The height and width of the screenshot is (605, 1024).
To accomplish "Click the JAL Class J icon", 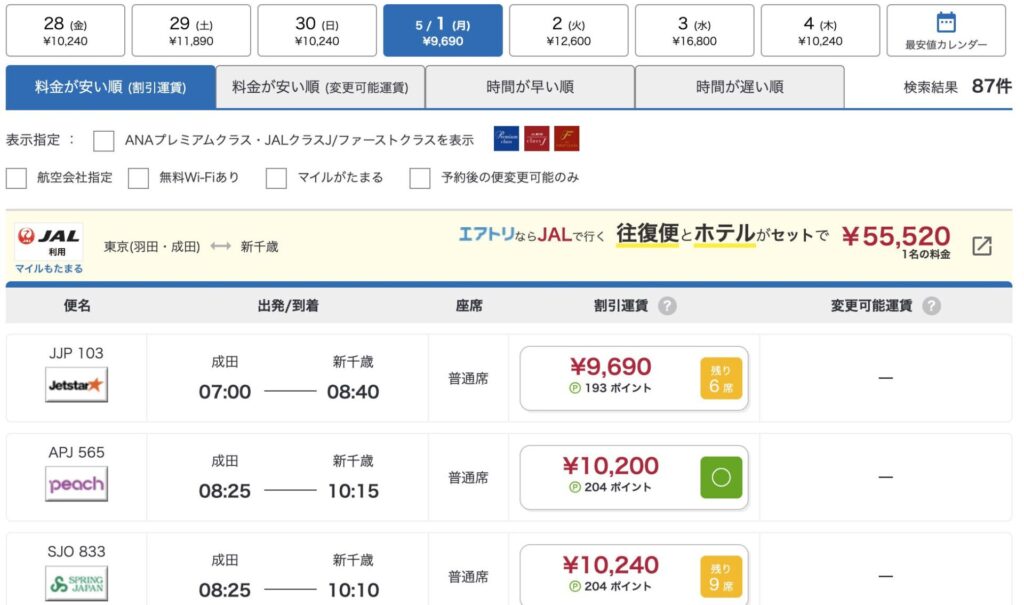I will [537, 139].
